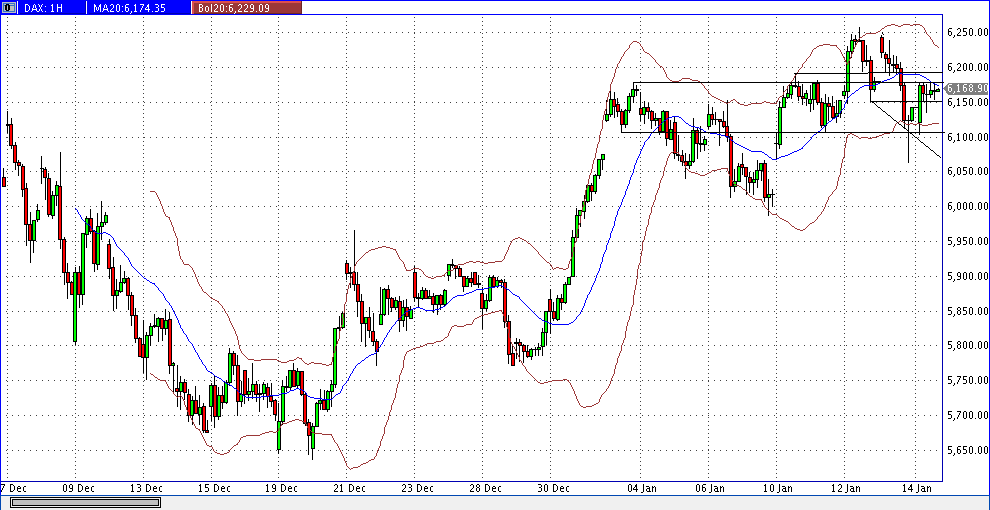This screenshot has height=510, width=990.
Task: Click the 19 Dec date label
Action: 282,488
